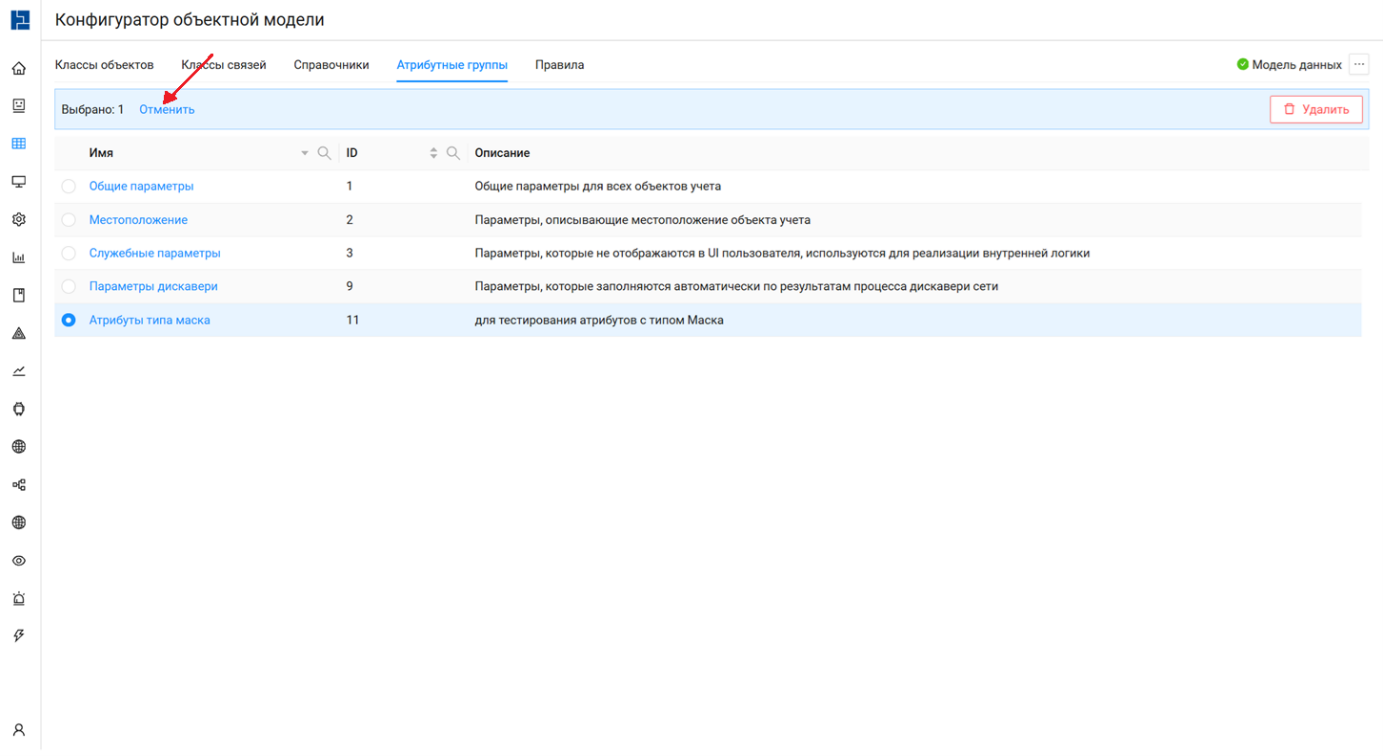Open the bar chart sidebar icon
Viewport: 1383px width, 756px height.
[18, 258]
